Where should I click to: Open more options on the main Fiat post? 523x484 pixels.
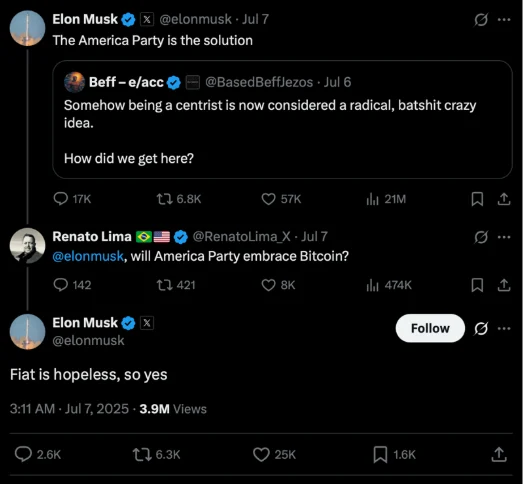[x=504, y=329]
